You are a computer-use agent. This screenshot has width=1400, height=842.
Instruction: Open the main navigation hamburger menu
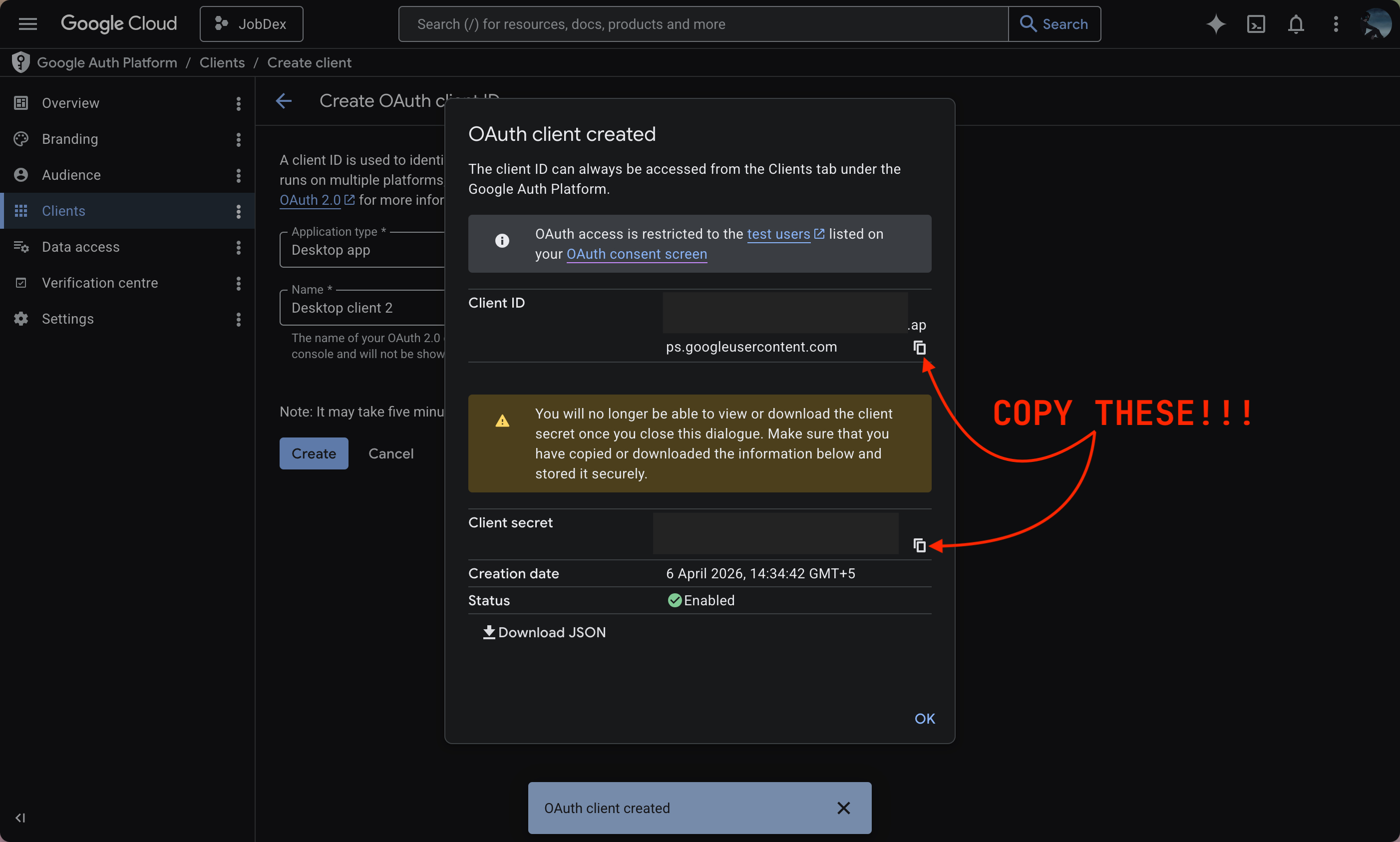[x=28, y=24]
